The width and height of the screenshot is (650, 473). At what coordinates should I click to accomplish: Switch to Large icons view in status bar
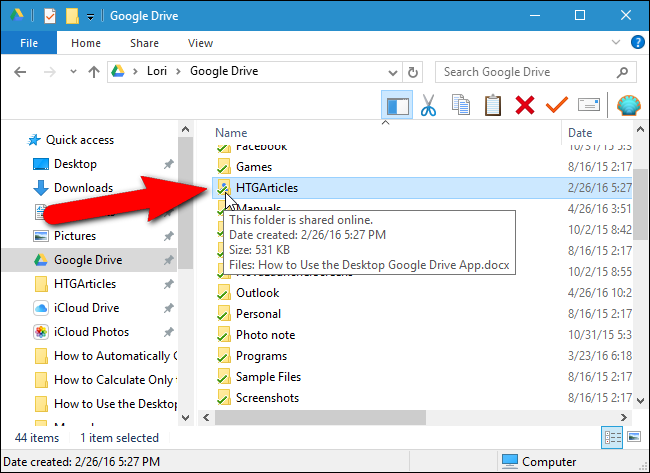pos(634,437)
